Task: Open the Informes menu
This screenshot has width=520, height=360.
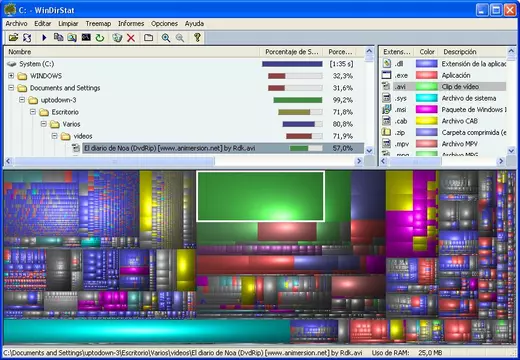Action: [x=131, y=23]
